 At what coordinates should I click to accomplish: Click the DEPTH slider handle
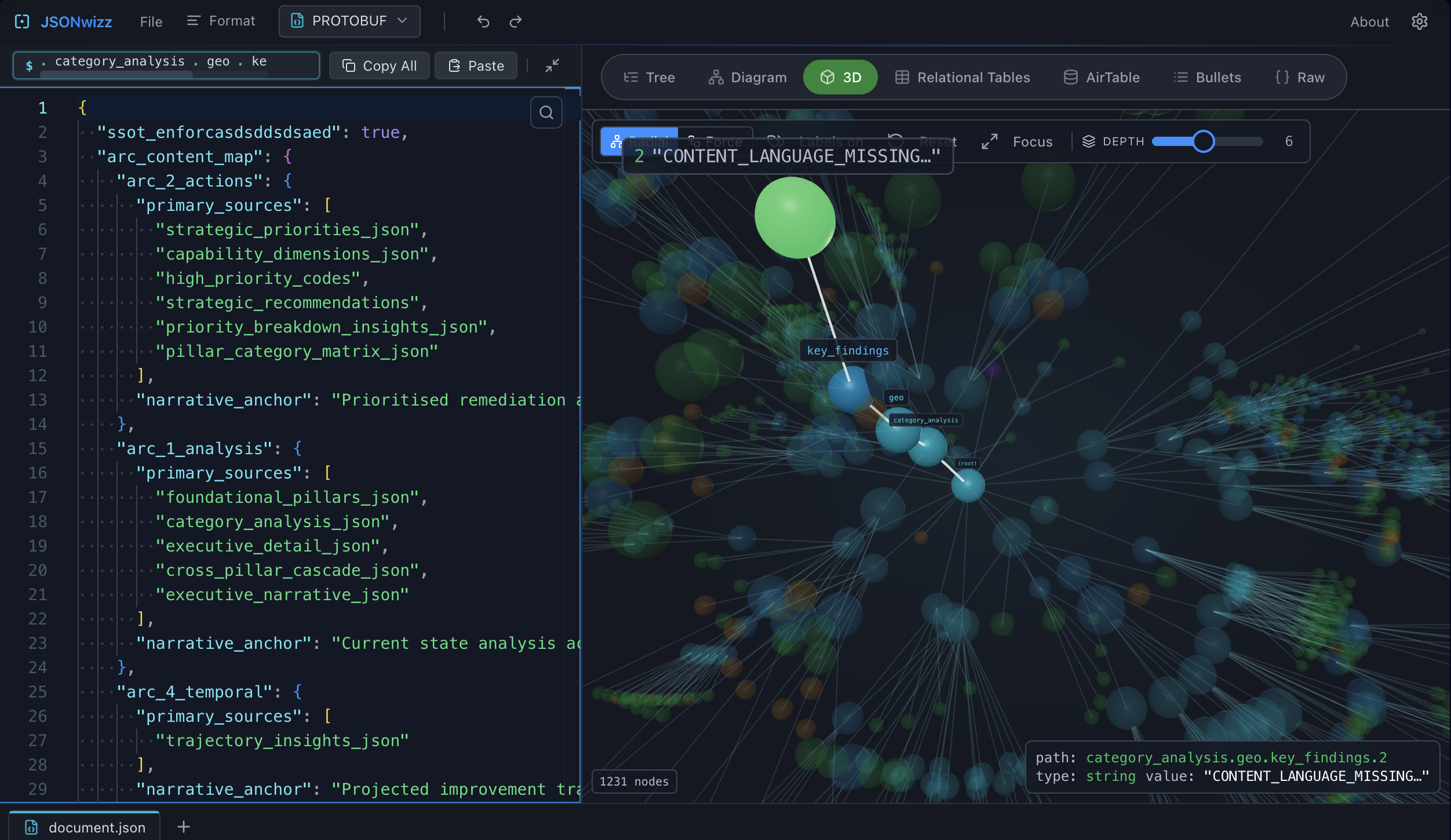[x=1204, y=141]
